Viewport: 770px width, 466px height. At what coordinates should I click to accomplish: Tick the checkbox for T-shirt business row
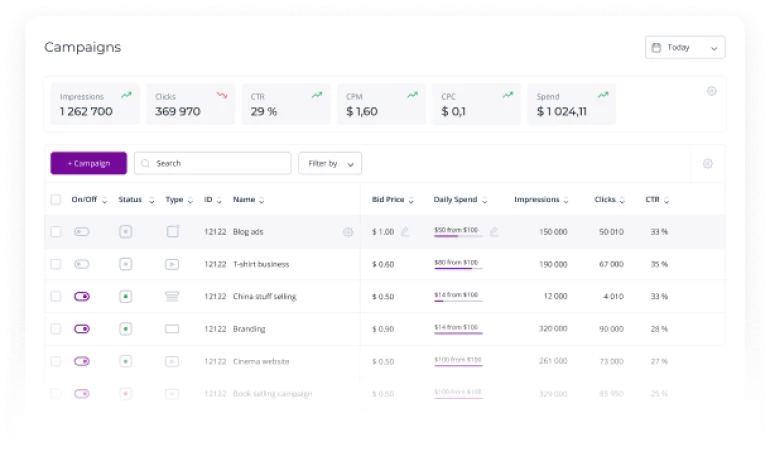click(x=56, y=264)
